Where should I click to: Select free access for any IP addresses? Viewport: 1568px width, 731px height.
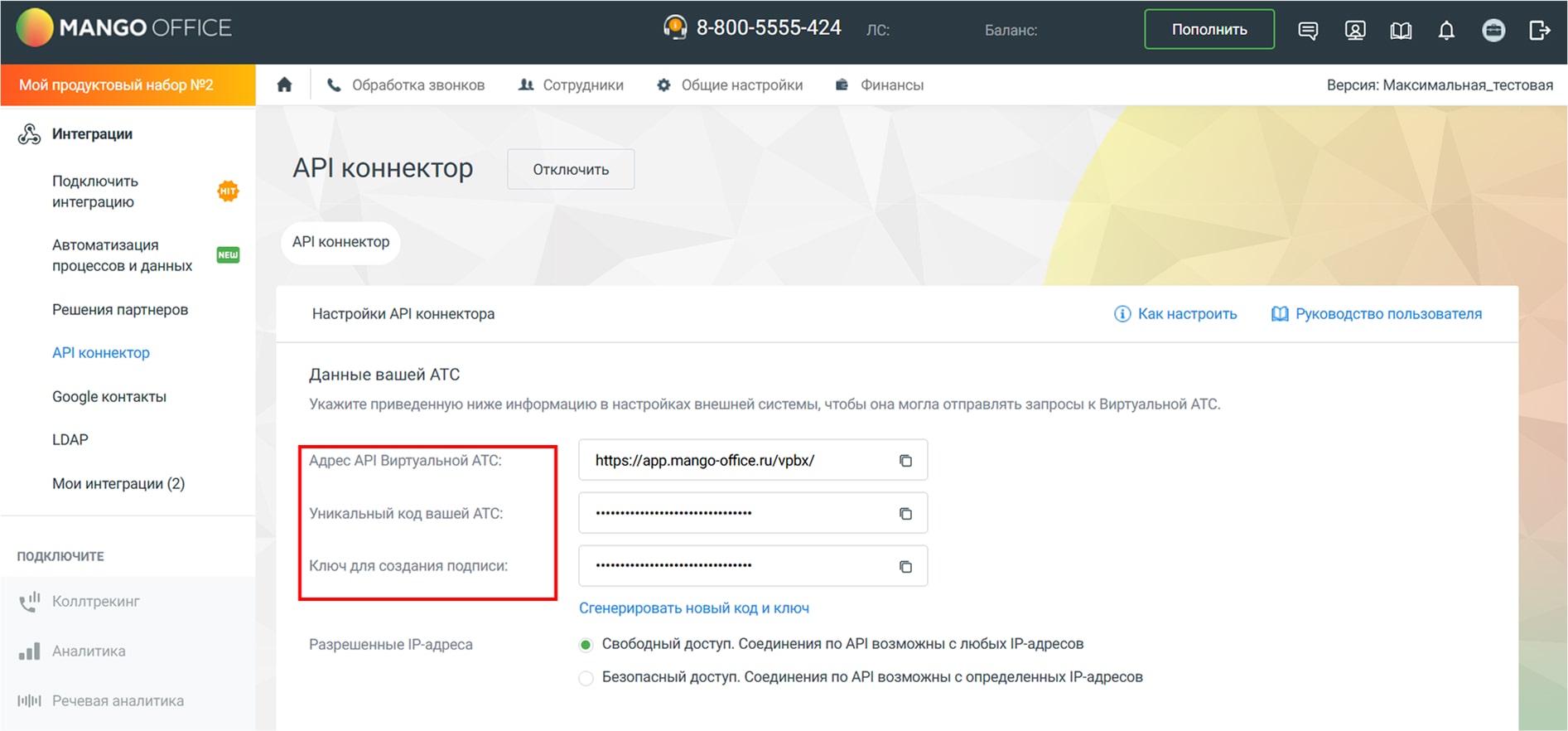pyautogui.click(x=586, y=645)
